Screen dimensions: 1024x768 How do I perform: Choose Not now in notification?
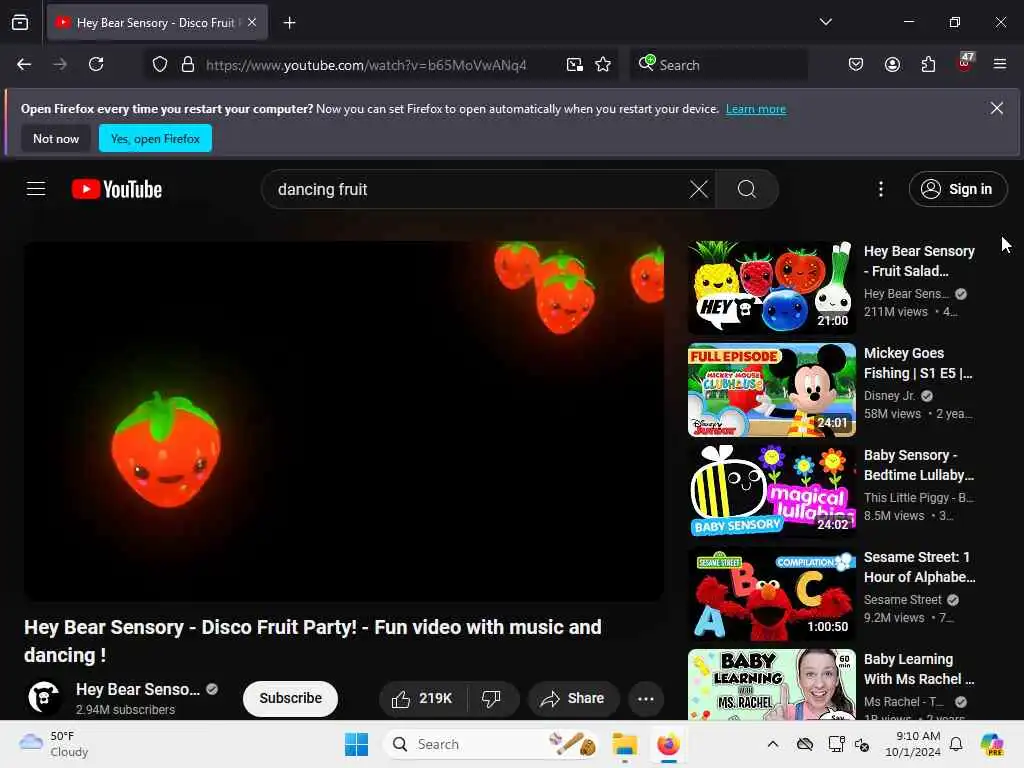[x=56, y=138]
